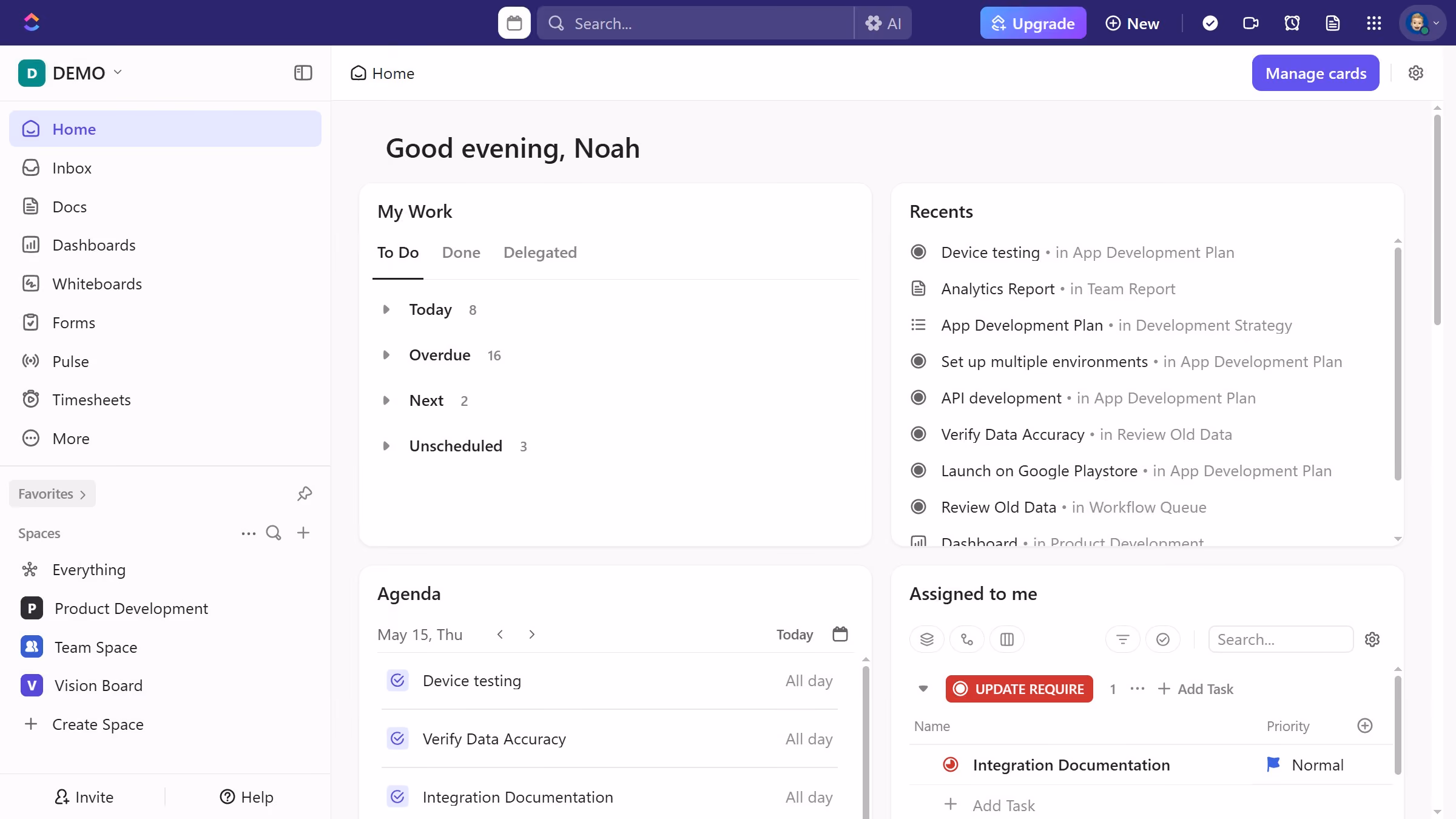
Task: Collapse the UPDATE REQUIRE group
Action: pyautogui.click(x=923, y=689)
